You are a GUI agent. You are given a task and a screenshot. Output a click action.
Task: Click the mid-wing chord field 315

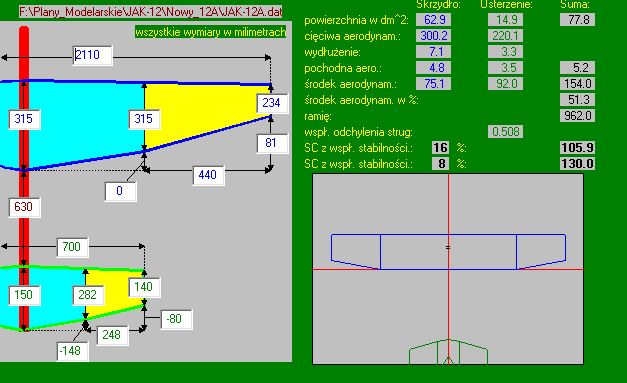pos(144,119)
